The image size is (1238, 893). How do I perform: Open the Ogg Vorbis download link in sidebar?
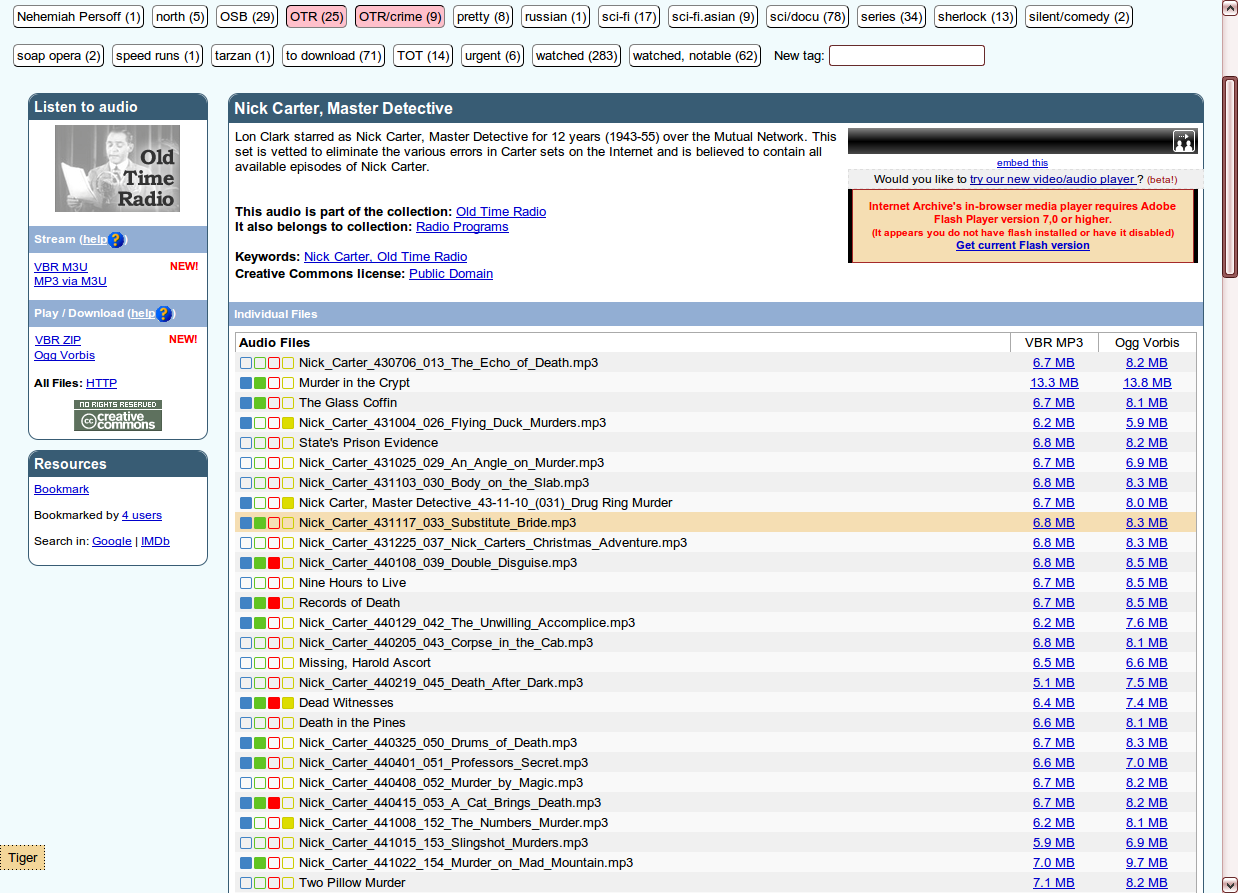click(x=65, y=355)
